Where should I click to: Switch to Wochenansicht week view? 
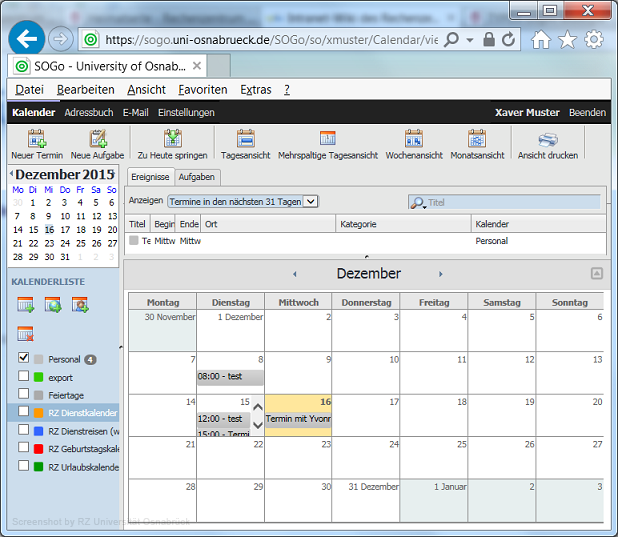[x=414, y=144]
